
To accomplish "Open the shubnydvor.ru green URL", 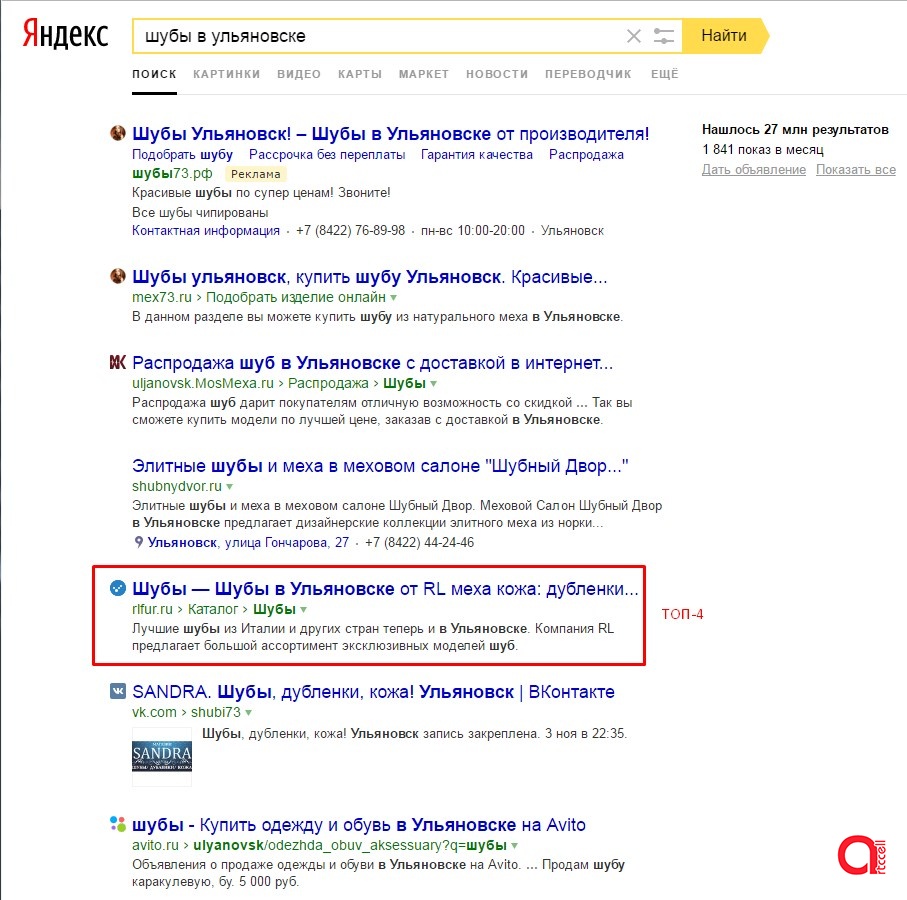I will (x=176, y=486).
